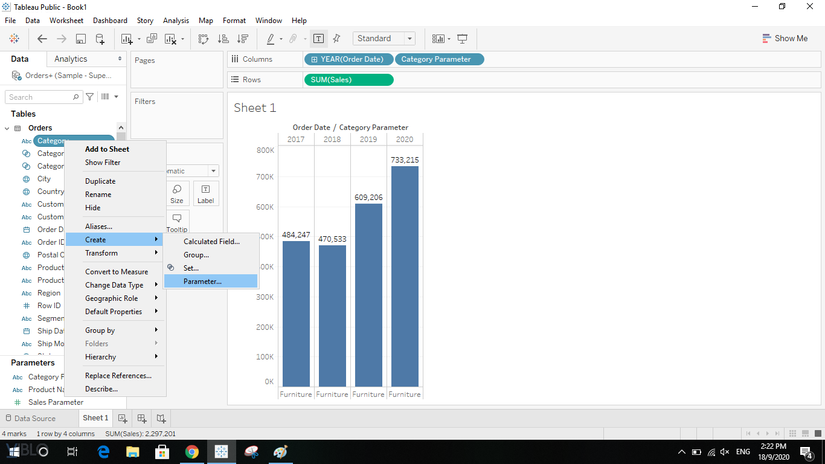Toggle the Show mark labels button
825x464 pixels.
point(318,39)
